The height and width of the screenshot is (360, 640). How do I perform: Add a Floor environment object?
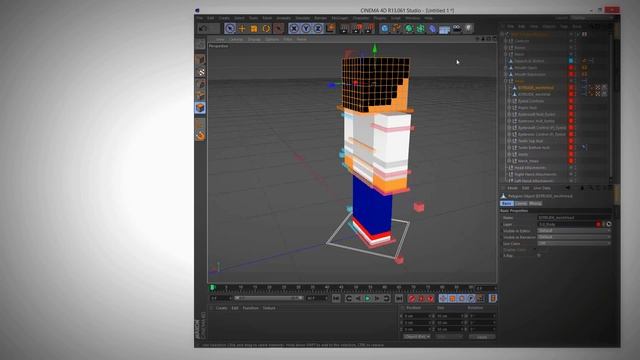click(x=444, y=29)
